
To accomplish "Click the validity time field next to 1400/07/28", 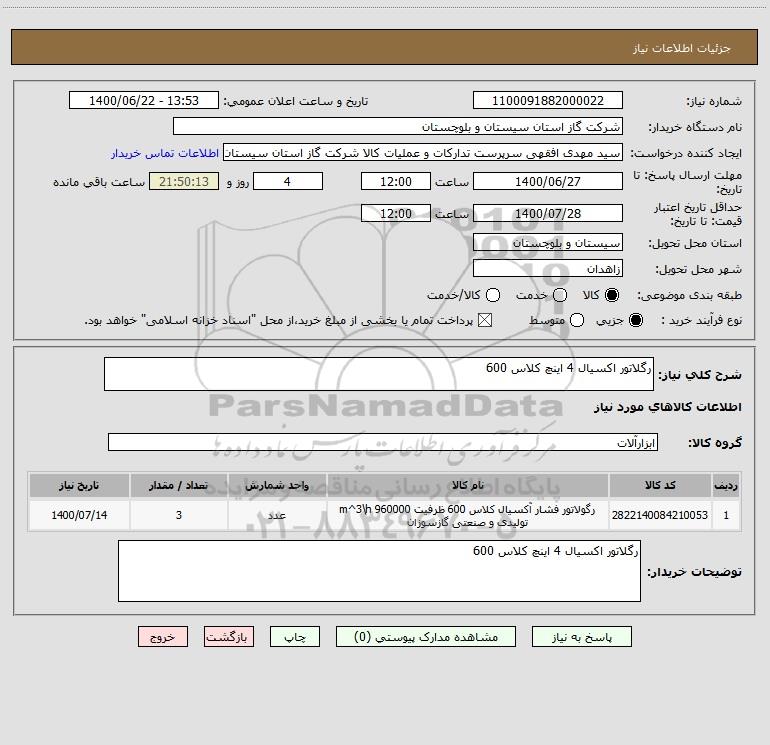I will tap(396, 213).
